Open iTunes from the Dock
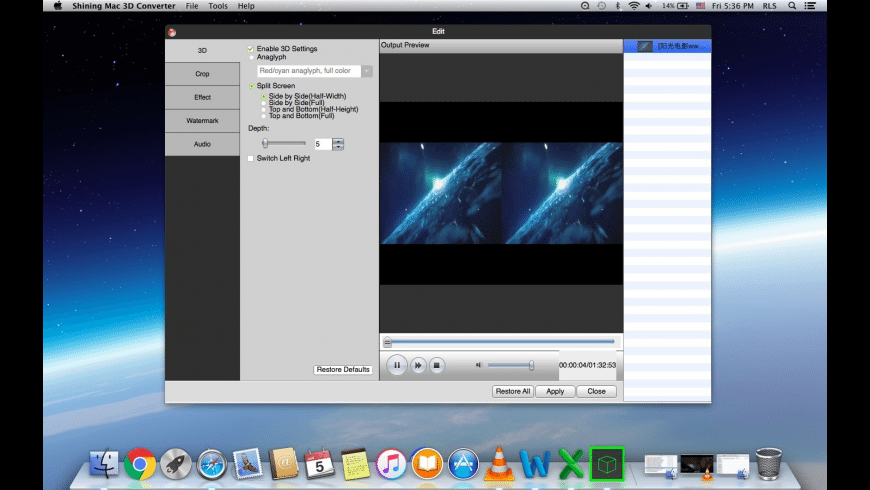870x490 pixels. (x=391, y=463)
